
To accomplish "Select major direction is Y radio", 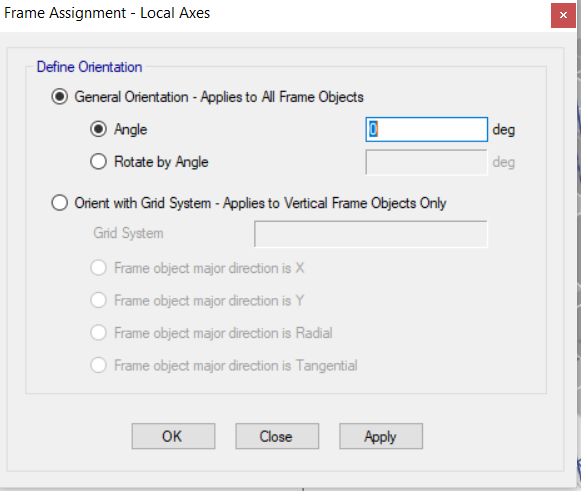I will coord(99,300).
